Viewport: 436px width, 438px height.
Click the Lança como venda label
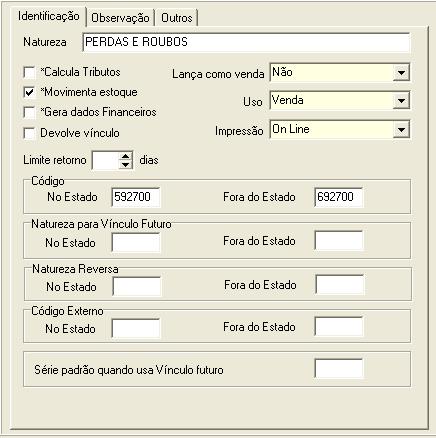click(x=218, y=74)
